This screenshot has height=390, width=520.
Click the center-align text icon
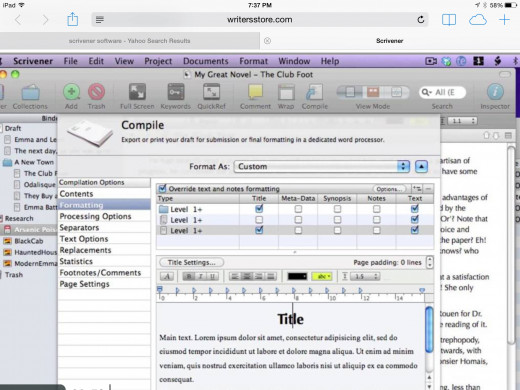(247, 276)
